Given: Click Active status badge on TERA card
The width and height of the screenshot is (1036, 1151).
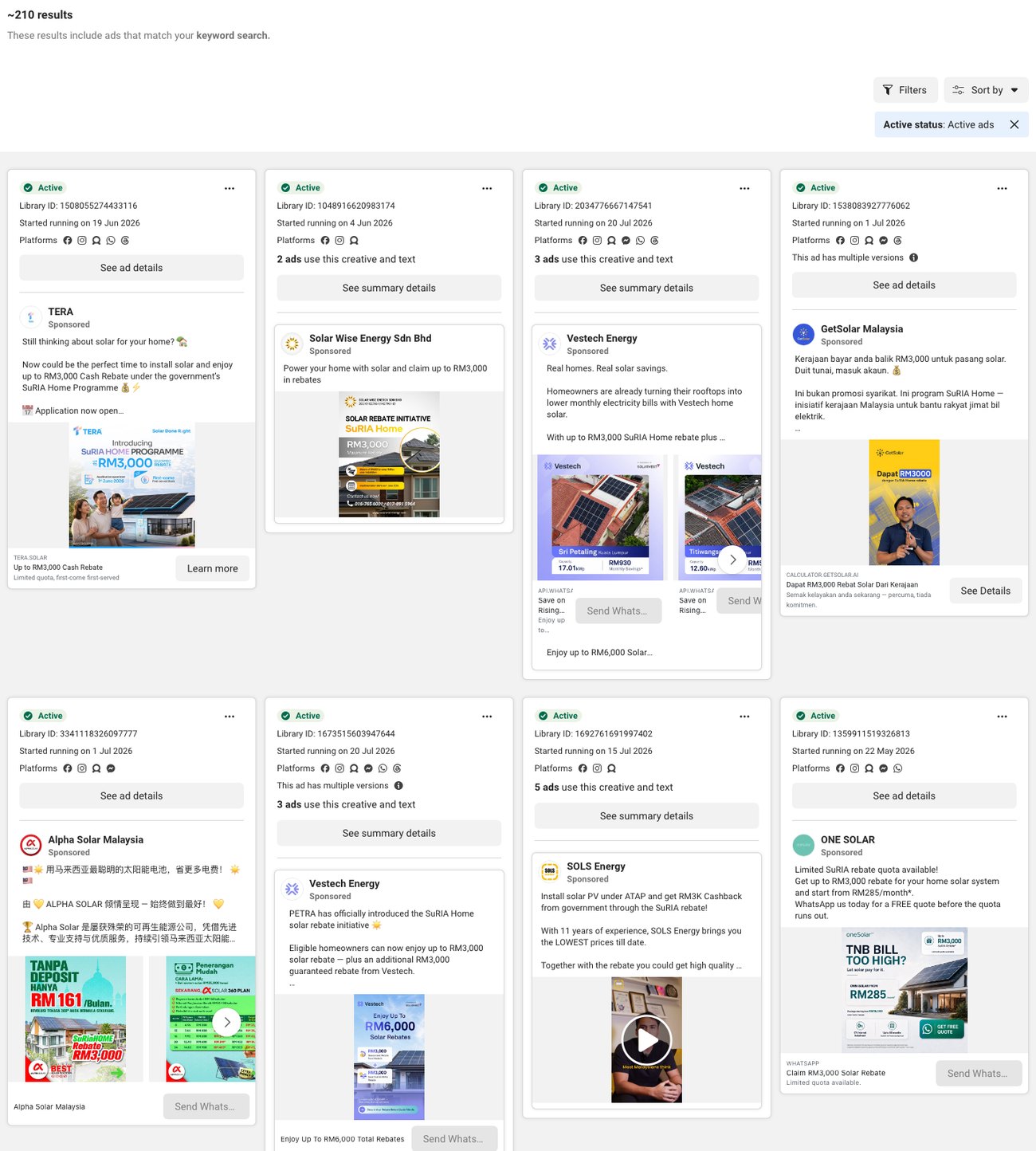Looking at the screenshot, I should 43,188.
